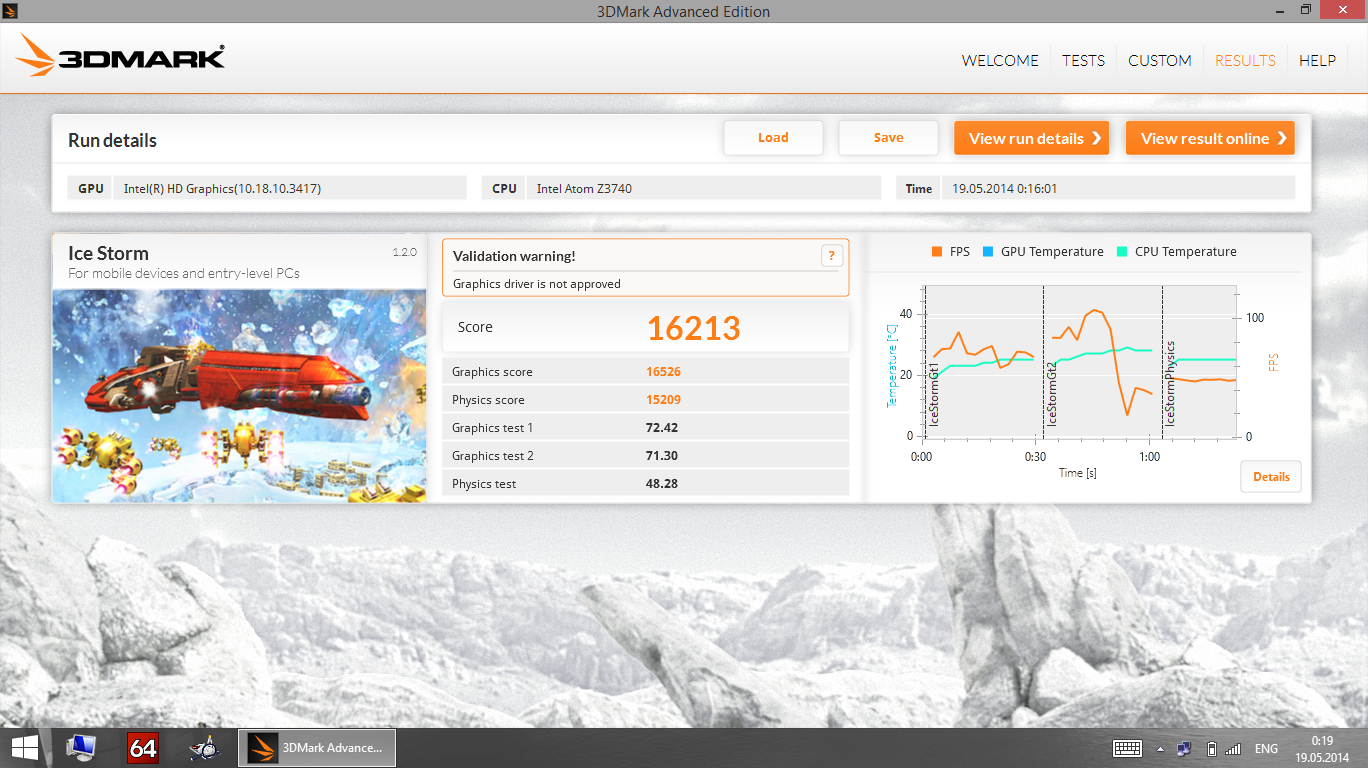This screenshot has height=768, width=1368.
Task: Select the IceStormPhysics marker on the chart
Action: 1170,385
